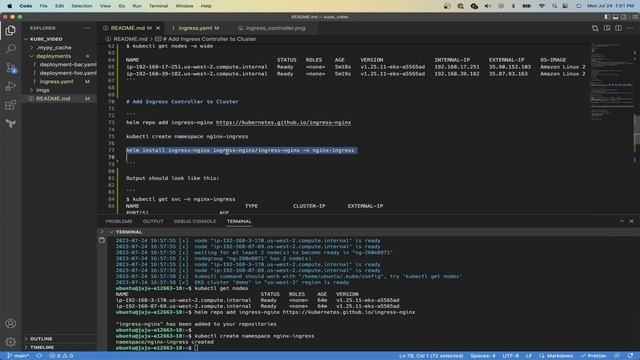Switch to DEBUG CONSOLE tab
This screenshot has width=640, height=360.
tap(195, 221)
